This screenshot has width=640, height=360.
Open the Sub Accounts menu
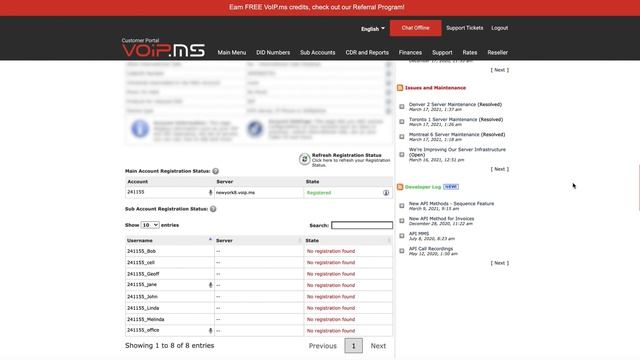click(x=318, y=53)
